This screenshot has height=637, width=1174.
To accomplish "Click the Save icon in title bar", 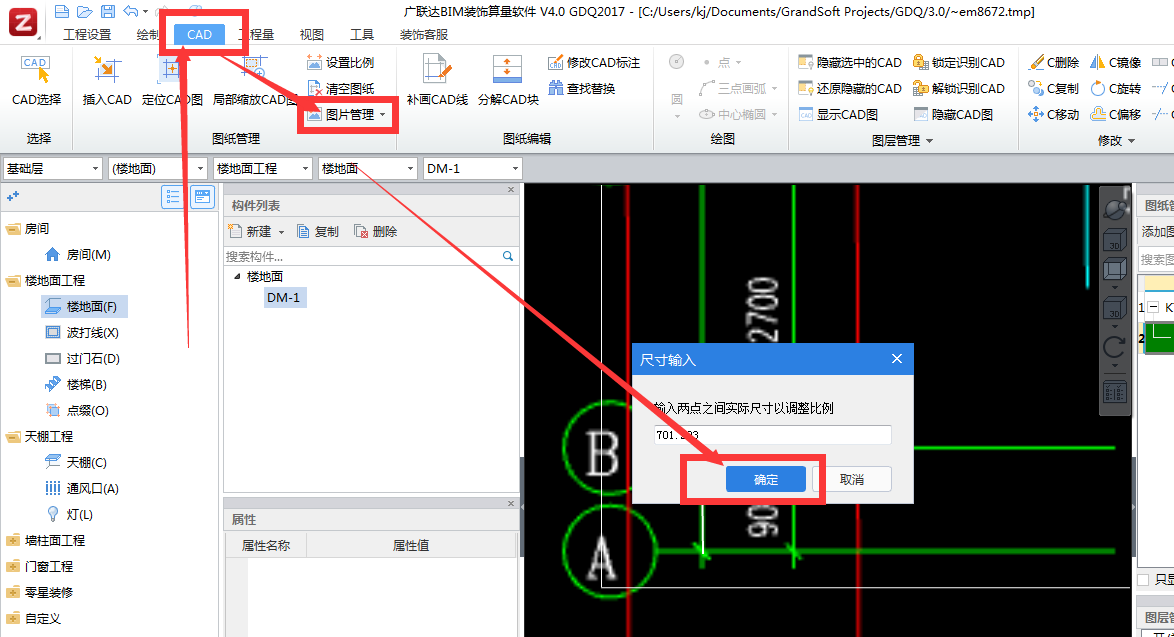I will click(108, 11).
